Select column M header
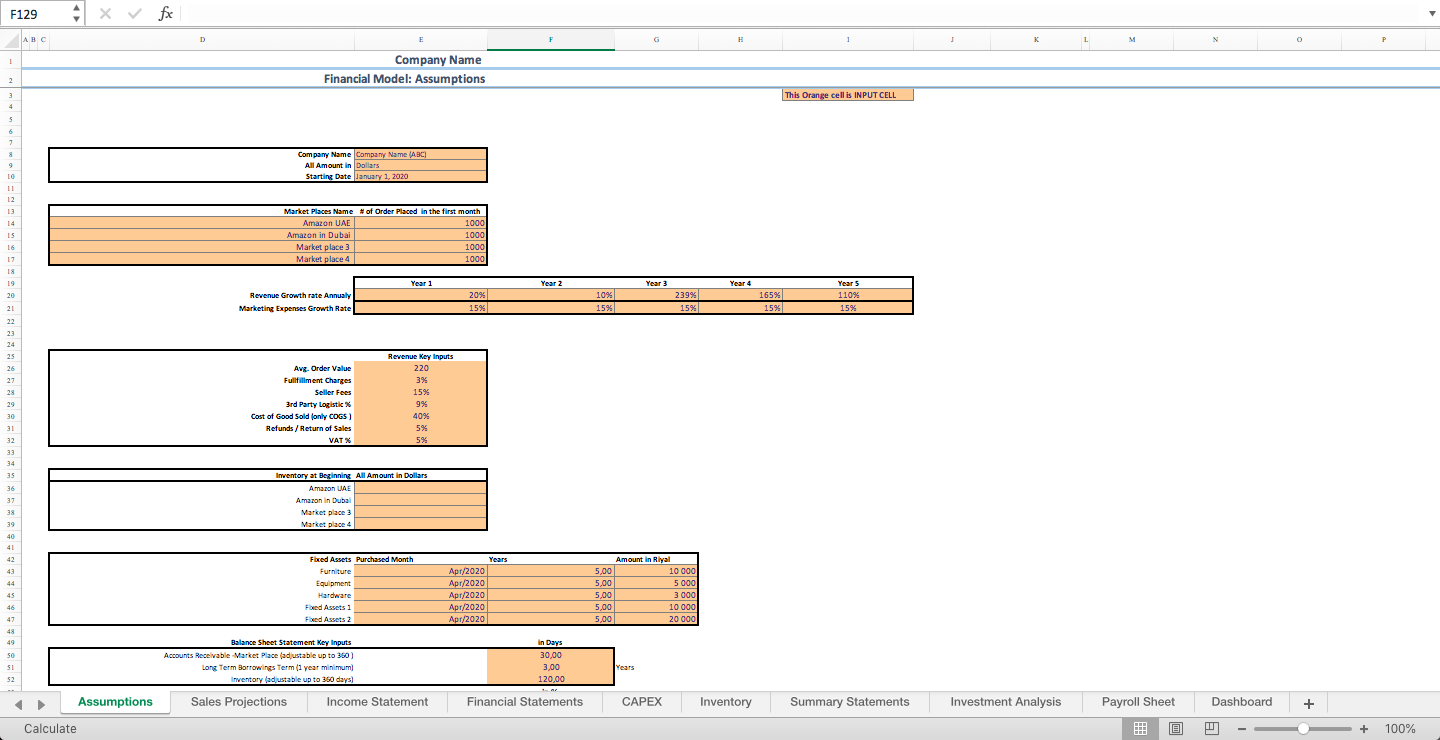 [x=1132, y=39]
